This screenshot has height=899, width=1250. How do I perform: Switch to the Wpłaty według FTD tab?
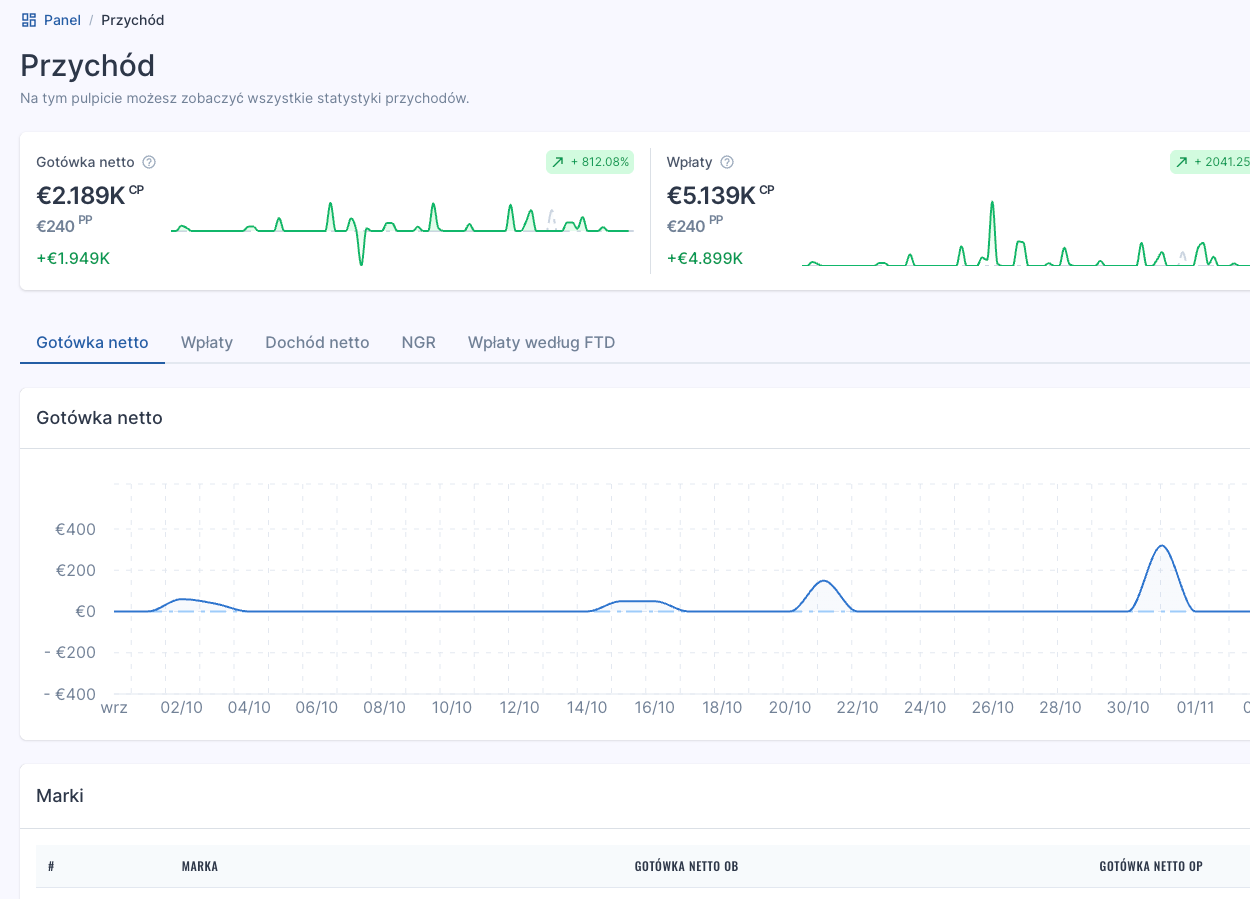(541, 342)
